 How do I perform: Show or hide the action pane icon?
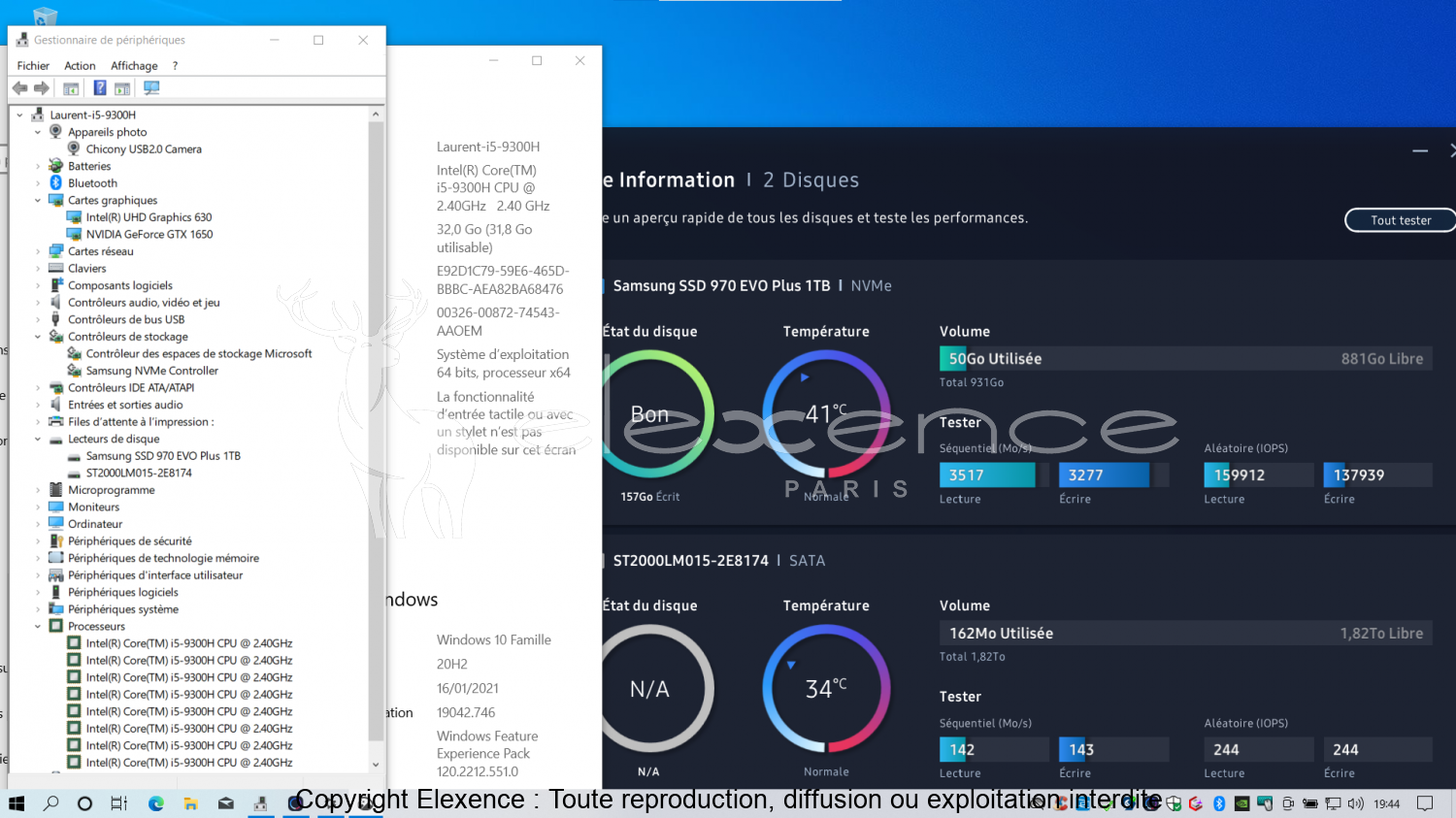(x=122, y=88)
